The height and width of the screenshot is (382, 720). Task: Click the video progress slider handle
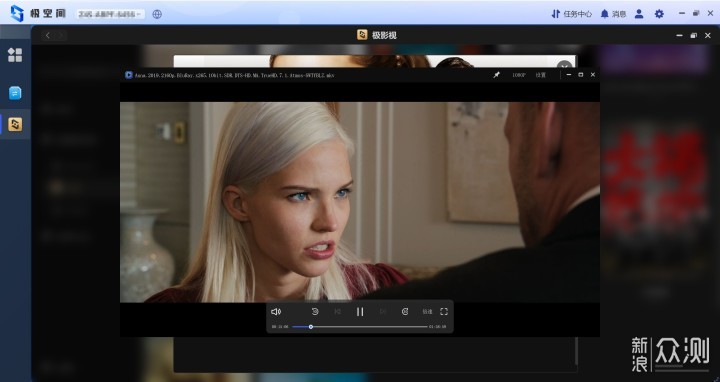[311, 327]
